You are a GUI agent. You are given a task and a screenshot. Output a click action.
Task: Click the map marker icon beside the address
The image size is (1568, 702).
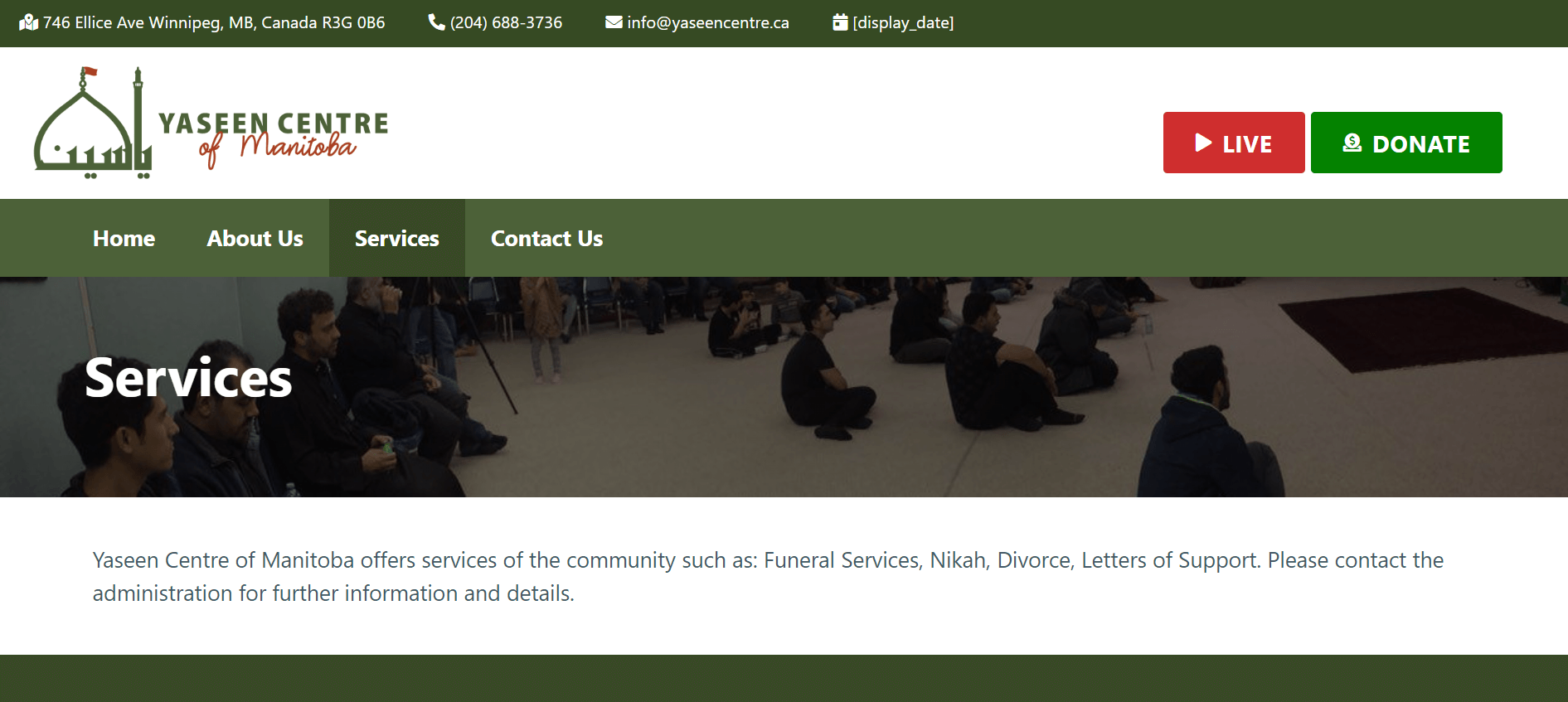pyautogui.click(x=29, y=22)
